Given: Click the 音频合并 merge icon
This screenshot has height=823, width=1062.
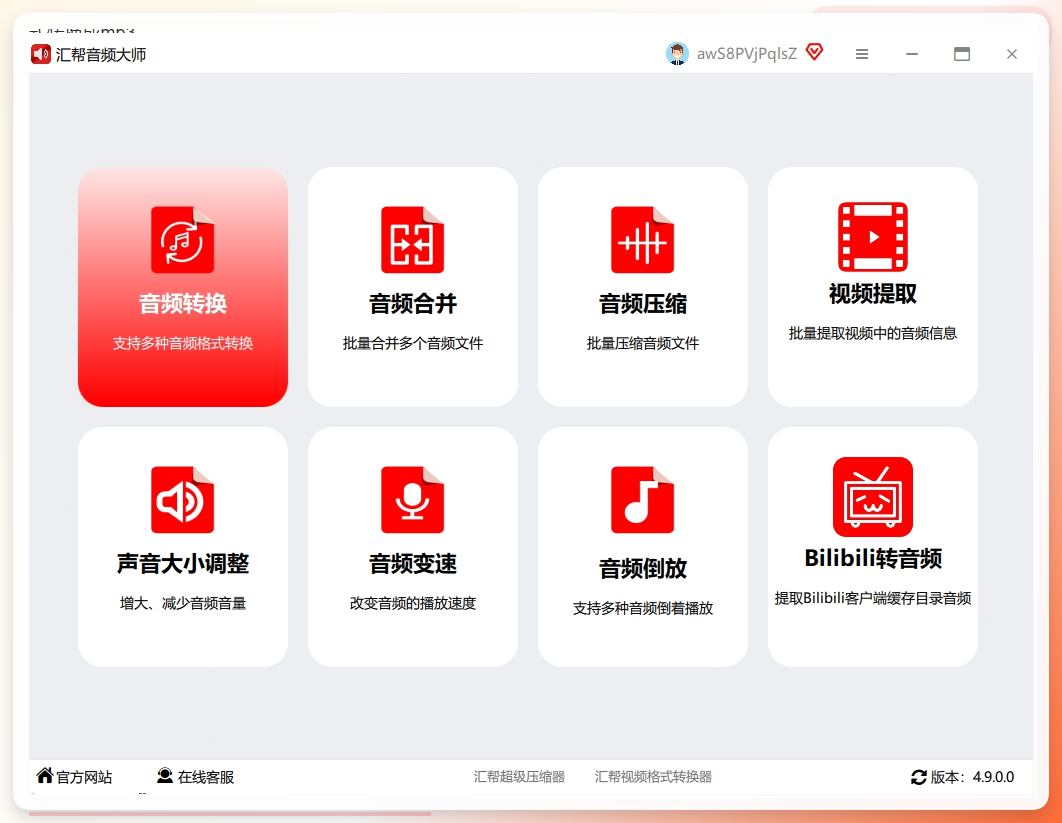Looking at the screenshot, I should click(x=412, y=240).
